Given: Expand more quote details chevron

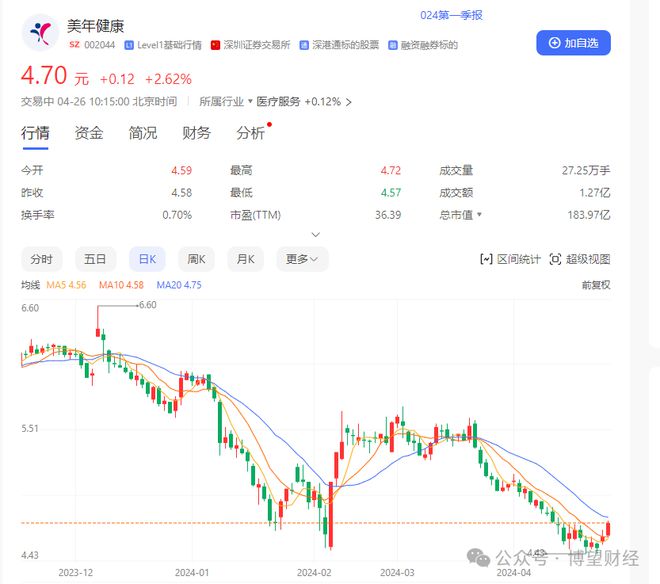Looking at the screenshot, I should coord(316,235).
